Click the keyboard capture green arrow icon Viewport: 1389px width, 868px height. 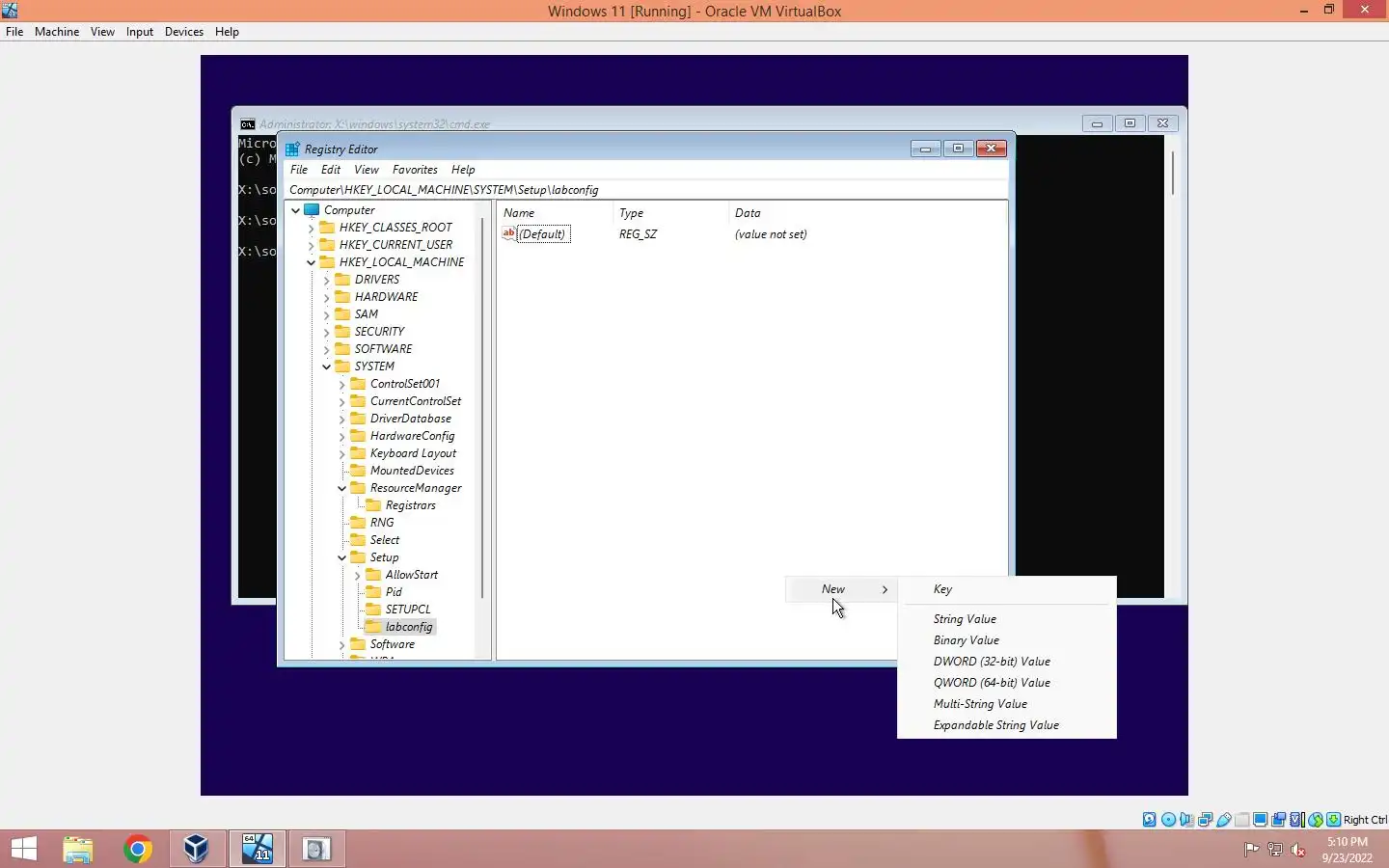pyautogui.click(x=1333, y=820)
